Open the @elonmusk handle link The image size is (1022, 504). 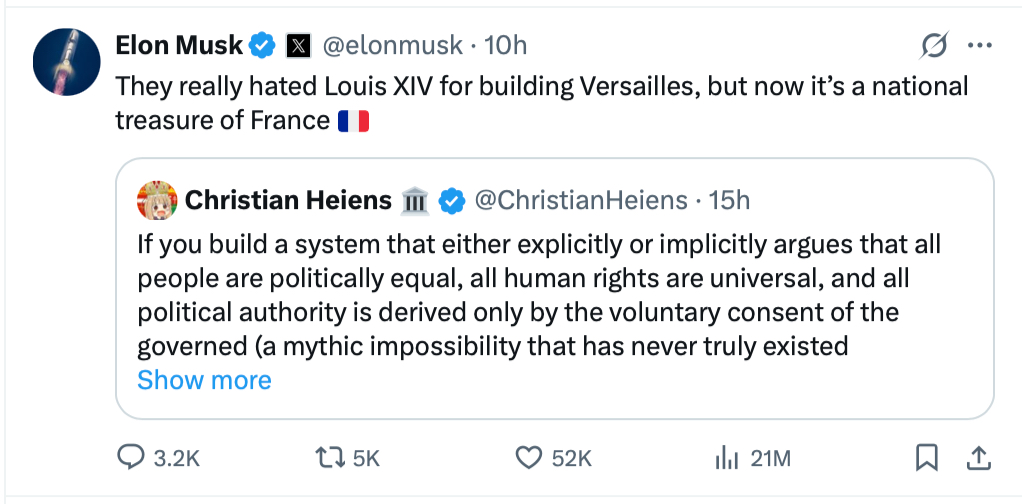(395, 45)
